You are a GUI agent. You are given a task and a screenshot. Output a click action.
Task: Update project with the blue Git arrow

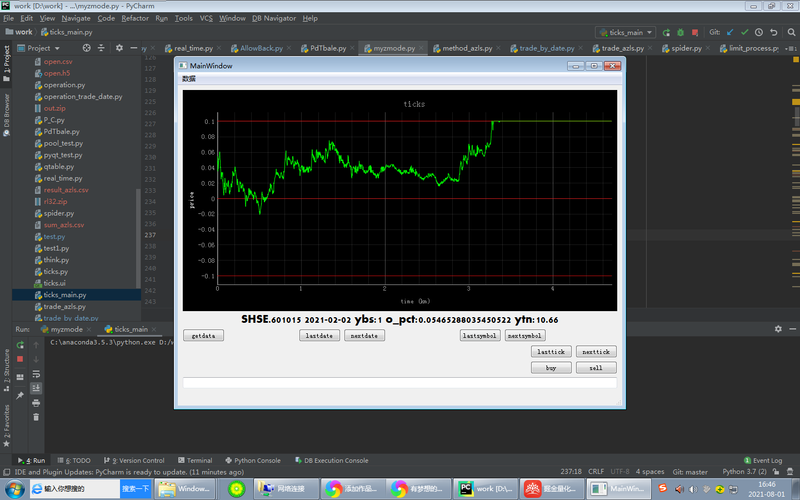[x=730, y=32]
